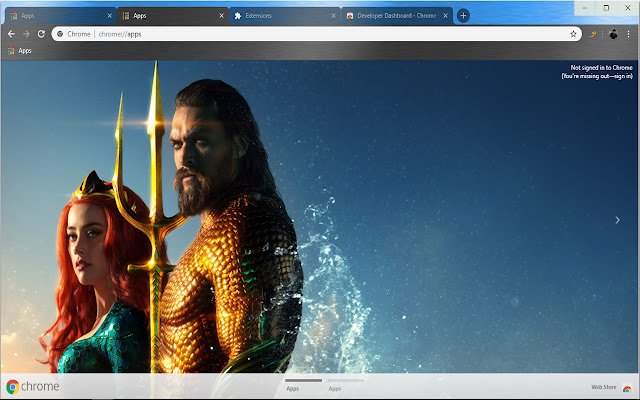Reload the chrome://apps page
640x400 pixels.
coord(41,34)
